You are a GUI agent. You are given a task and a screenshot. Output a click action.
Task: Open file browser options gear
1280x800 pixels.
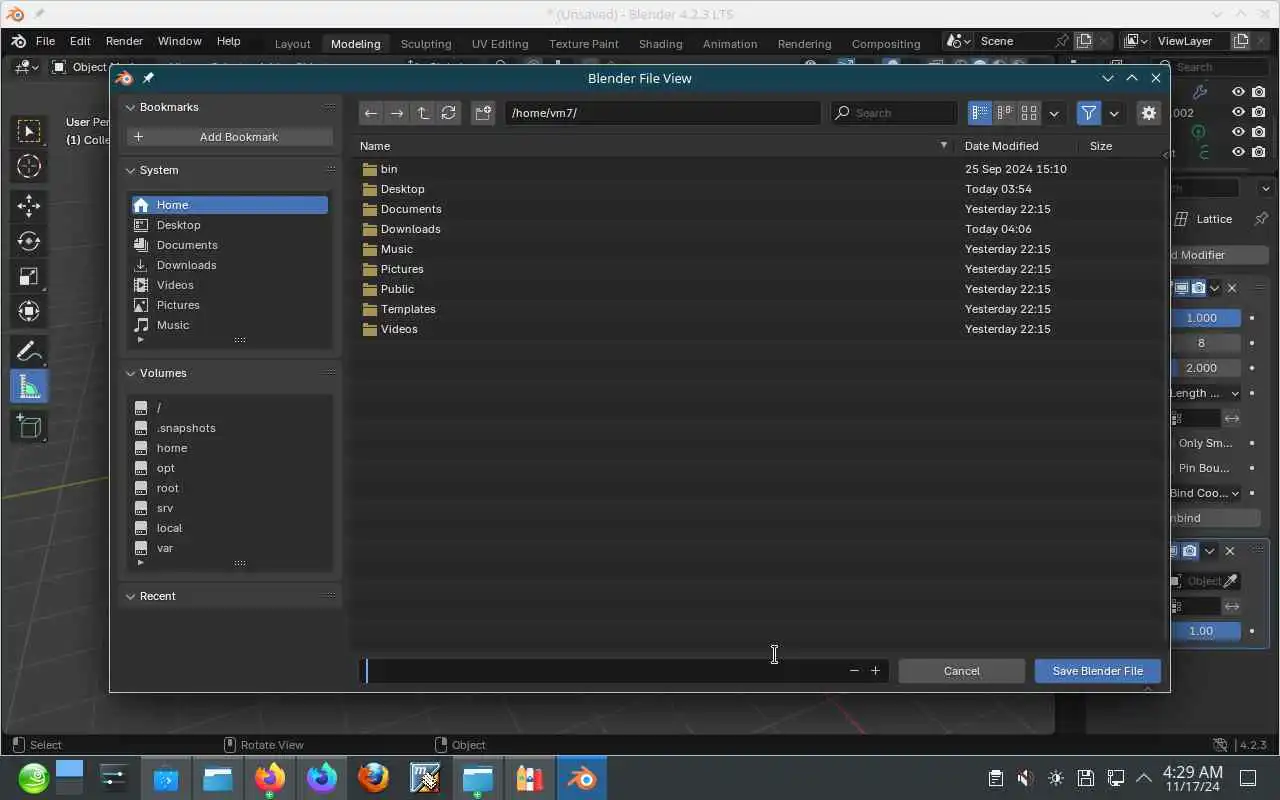pos(1148,113)
